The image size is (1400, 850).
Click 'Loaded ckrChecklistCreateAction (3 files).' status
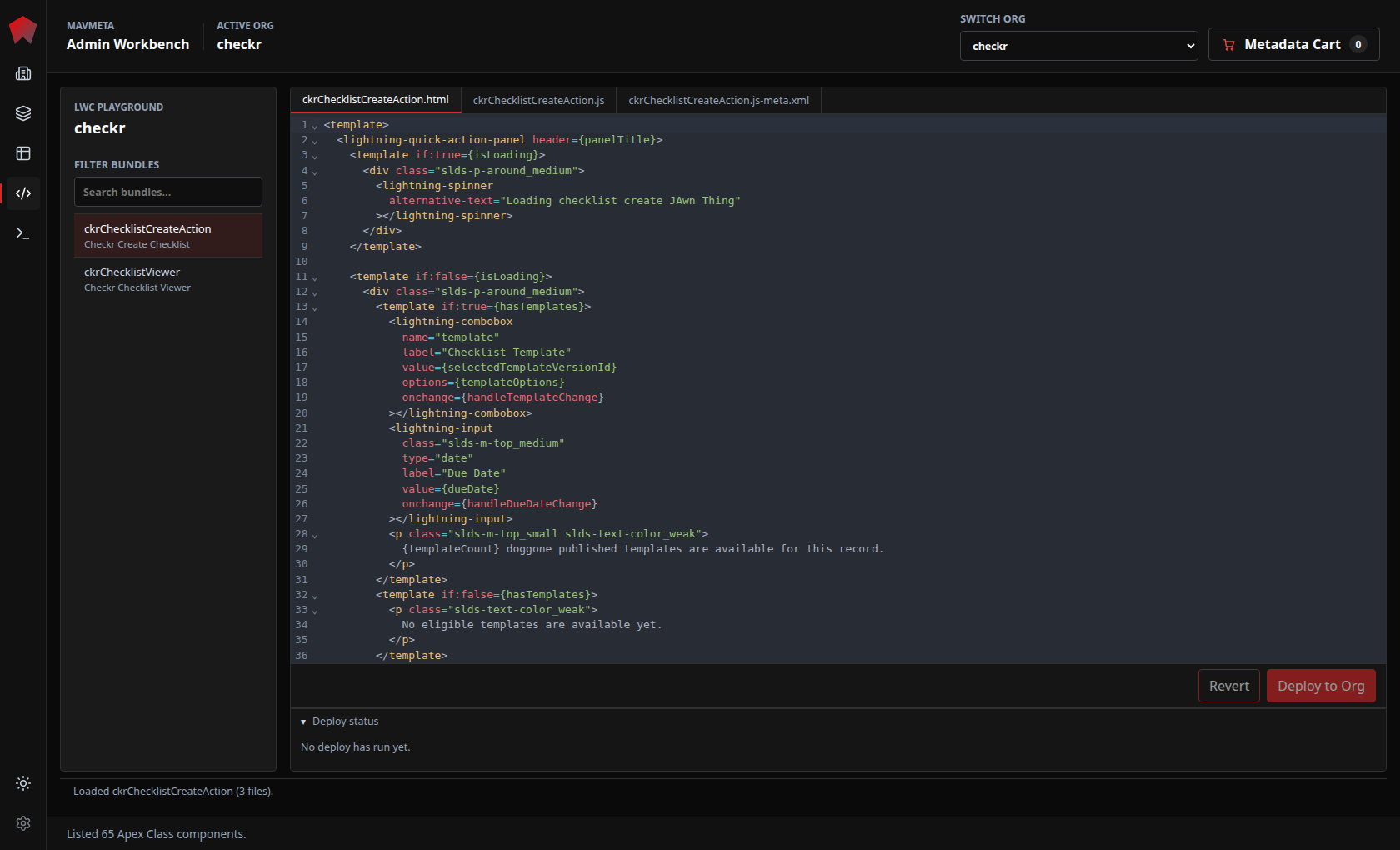click(173, 792)
